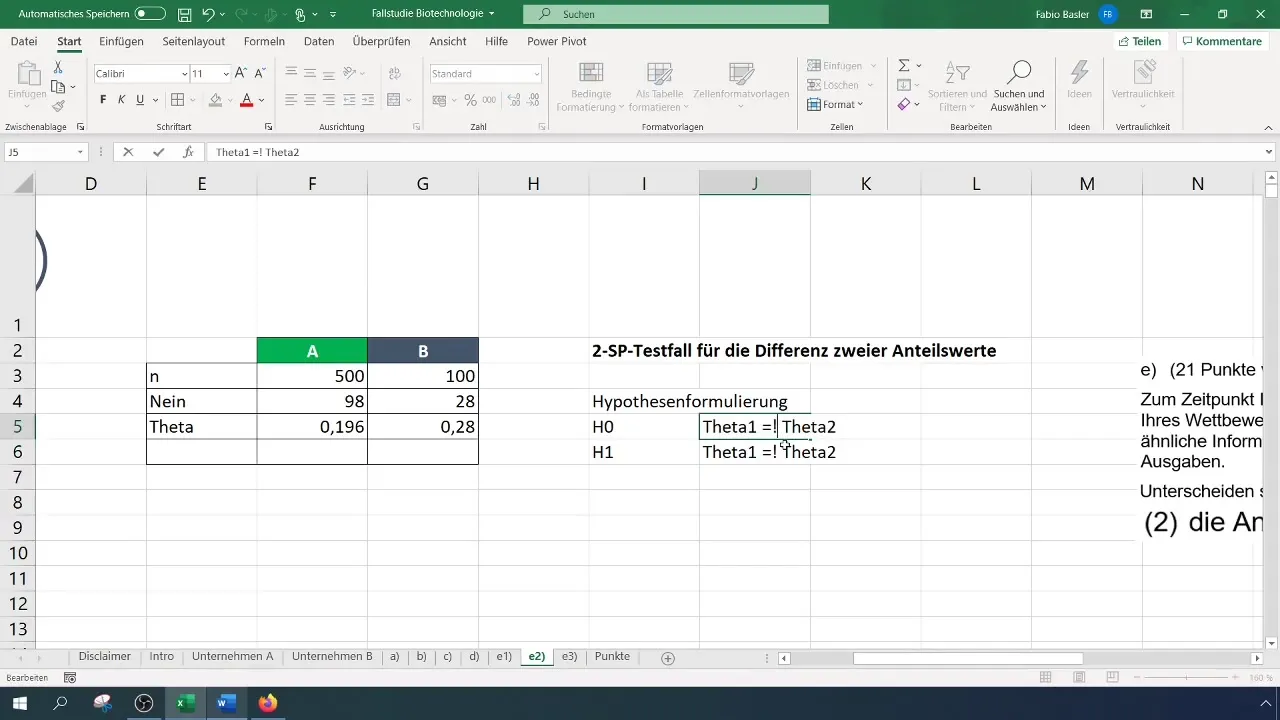Toggle italic formatting button K
The height and width of the screenshot is (720, 1280).
point(121,100)
